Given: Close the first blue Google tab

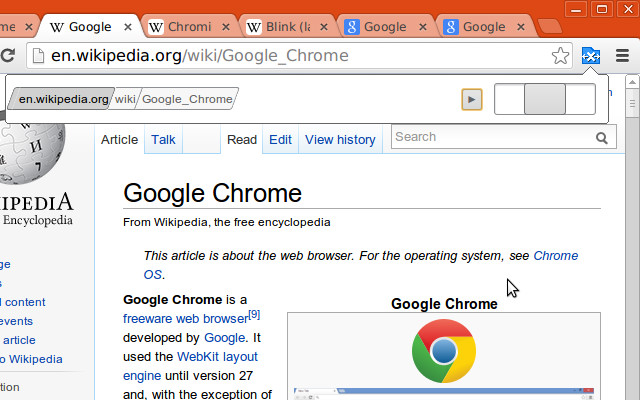Looking at the screenshot, I should click(423, 27).
